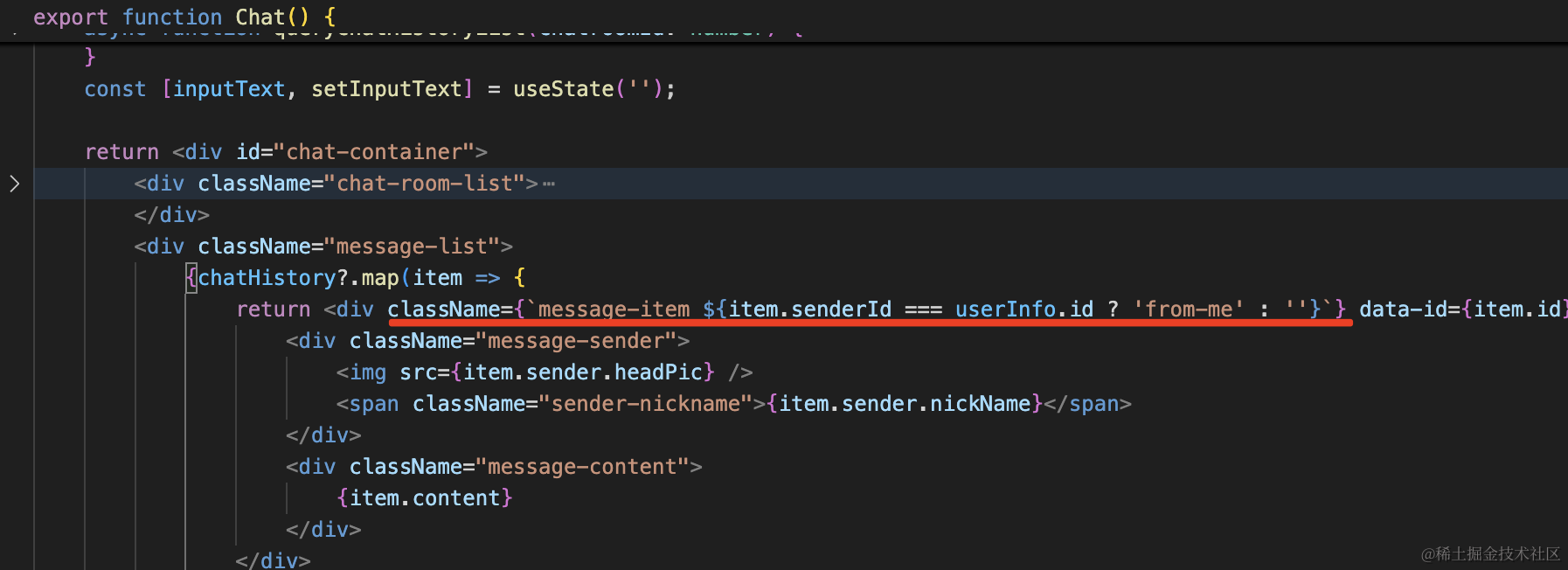Click the headPic property
Image resolution: width=1568 pixels, height=570 pixels.
(658, 372)
